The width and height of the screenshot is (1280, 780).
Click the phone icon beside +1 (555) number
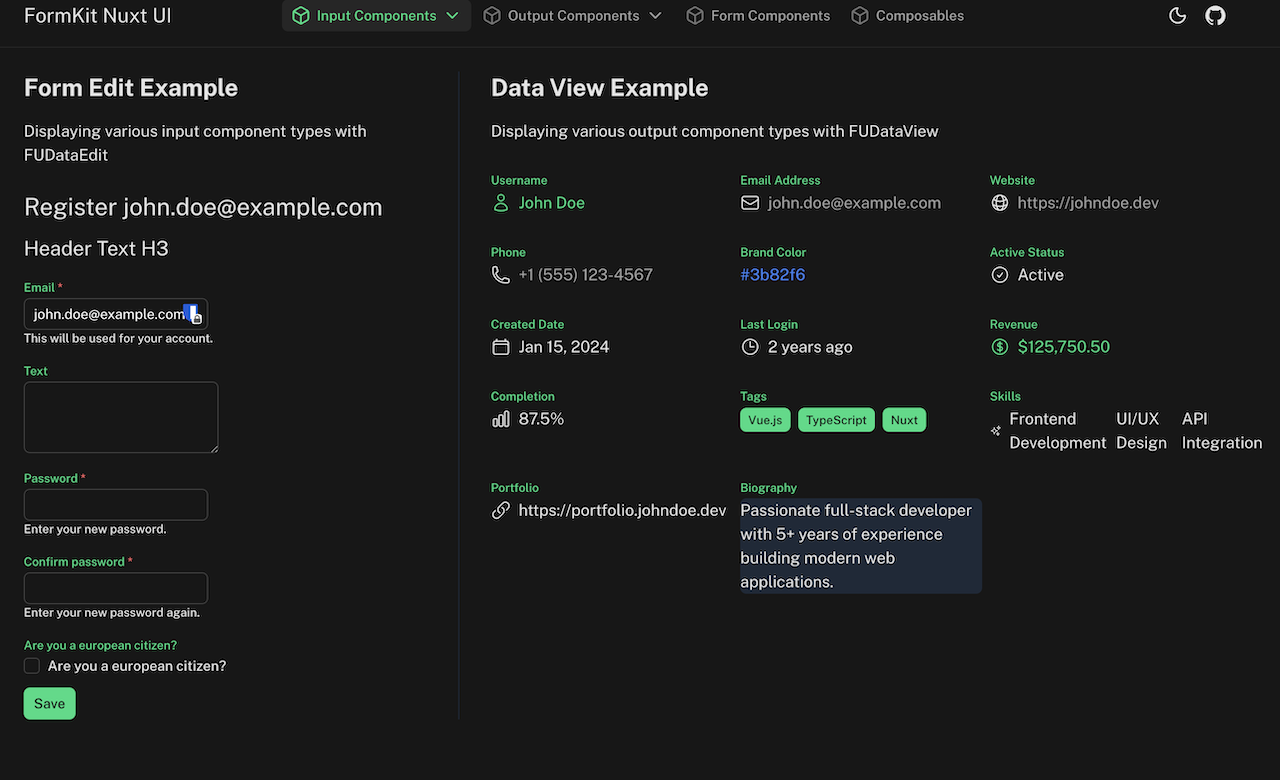[501, 275]
